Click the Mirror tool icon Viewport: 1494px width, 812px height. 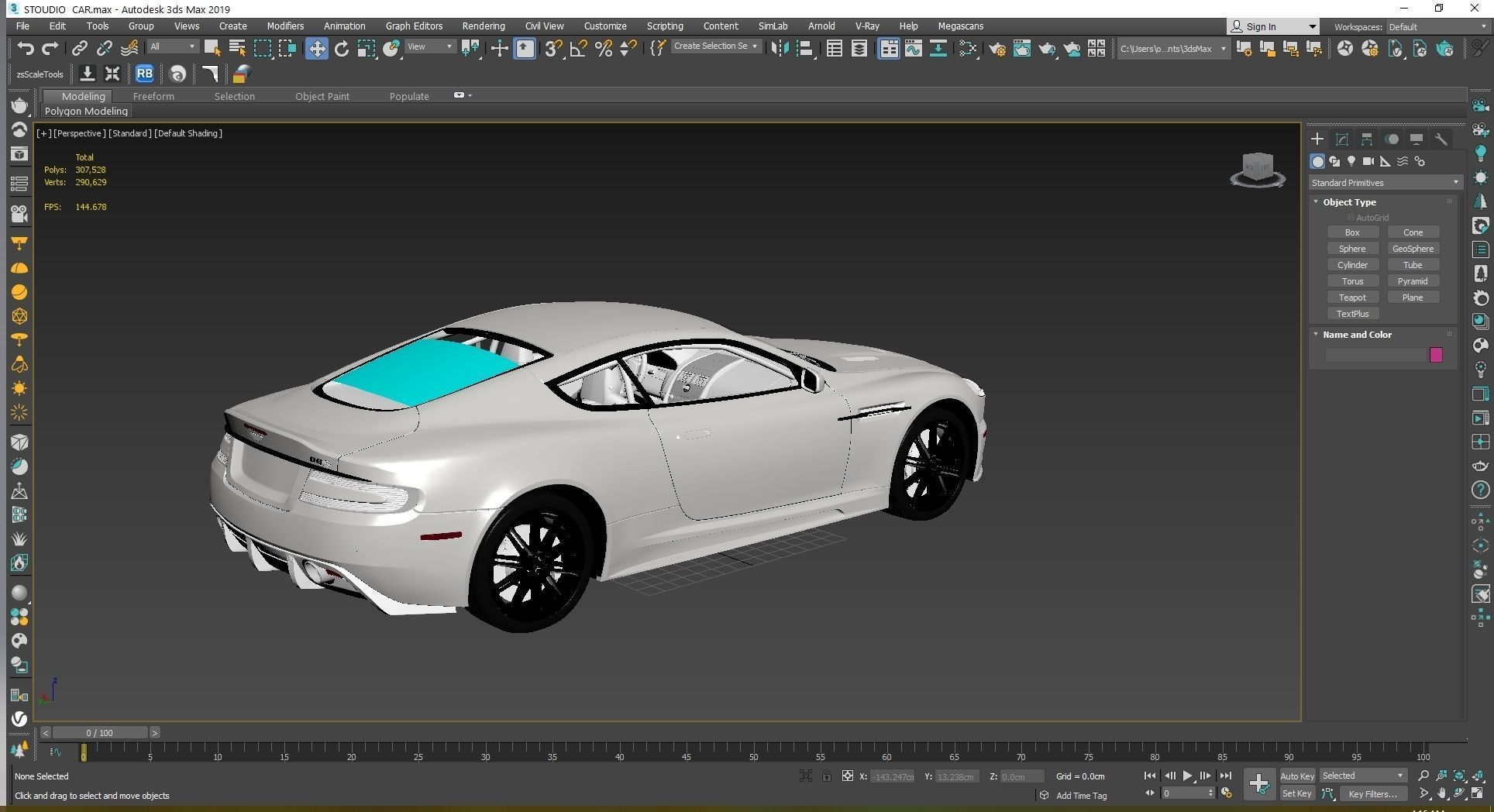pyautogui.click(x=780, y=49)
